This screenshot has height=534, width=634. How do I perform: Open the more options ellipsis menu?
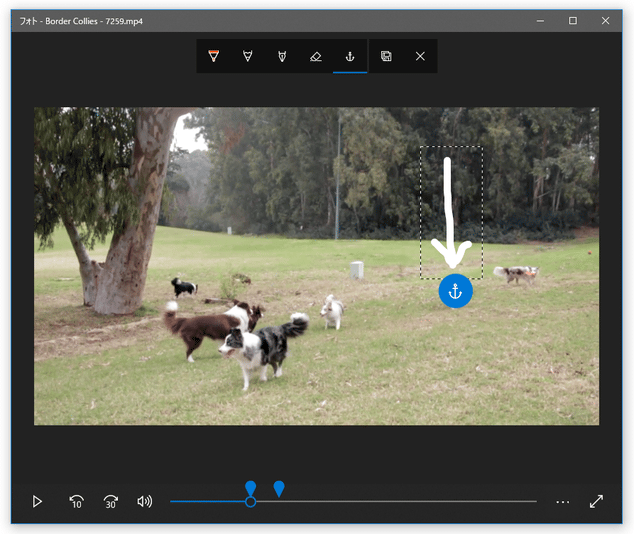[x=563, y=501]
